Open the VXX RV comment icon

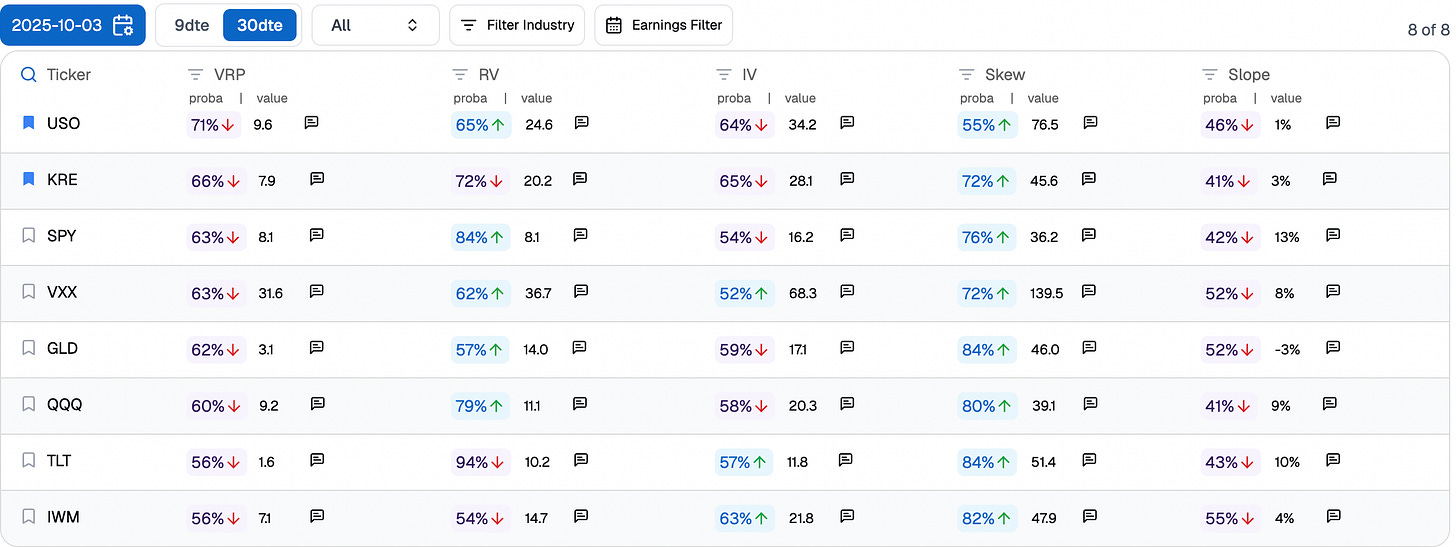tap(581, 291)
